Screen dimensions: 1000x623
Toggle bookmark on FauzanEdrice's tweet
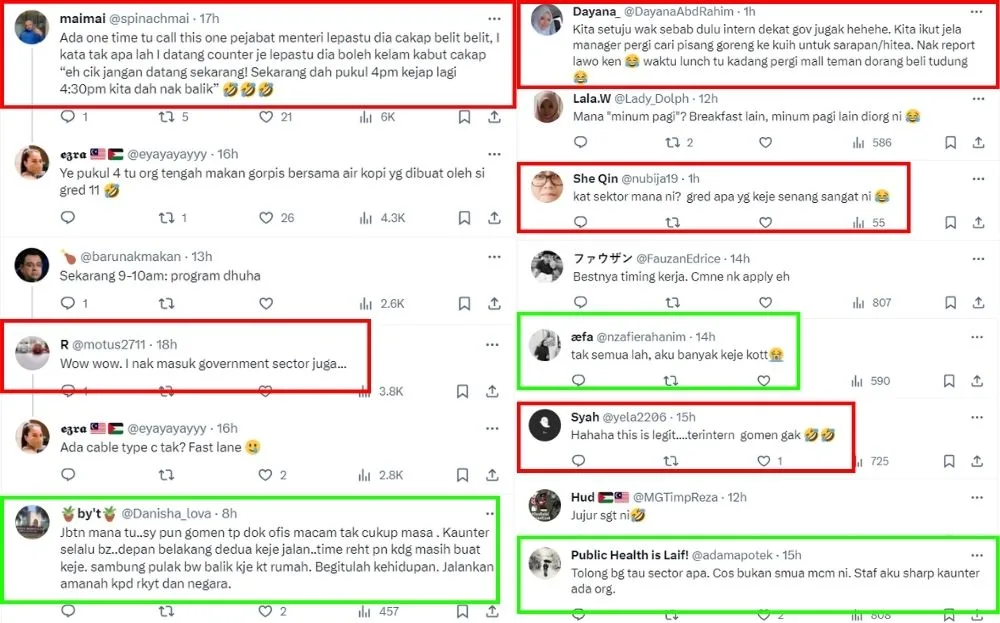[948, 303]
